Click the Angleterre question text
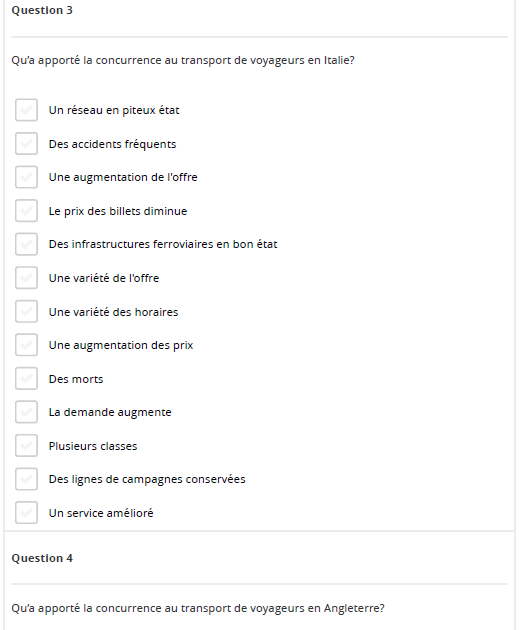 (x=198, y=608)
